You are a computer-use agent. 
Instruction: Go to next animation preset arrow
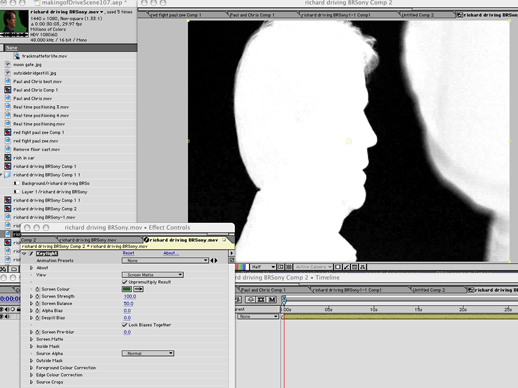tap(216, 260)
